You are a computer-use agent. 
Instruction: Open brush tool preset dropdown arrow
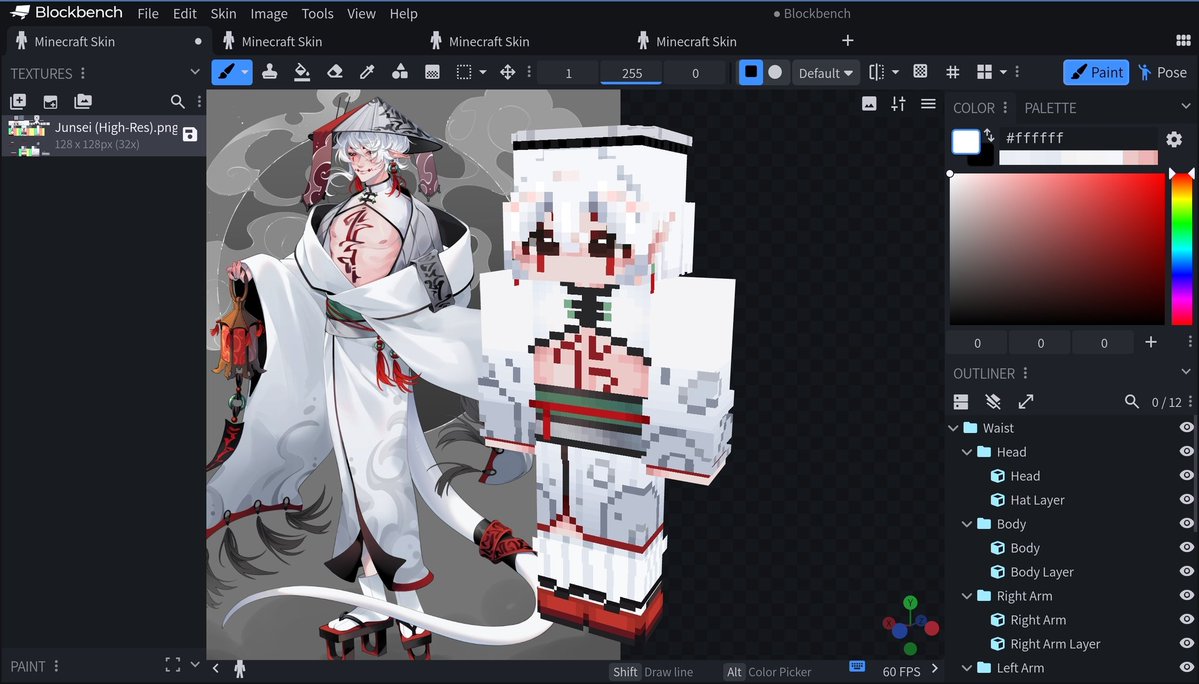245,73
